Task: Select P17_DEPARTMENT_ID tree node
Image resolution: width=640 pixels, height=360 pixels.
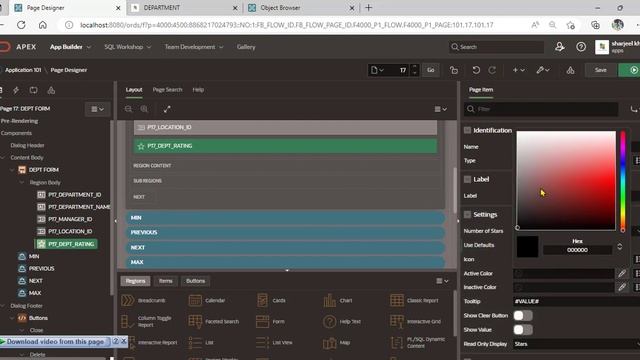Action: (x=74, y=195)
